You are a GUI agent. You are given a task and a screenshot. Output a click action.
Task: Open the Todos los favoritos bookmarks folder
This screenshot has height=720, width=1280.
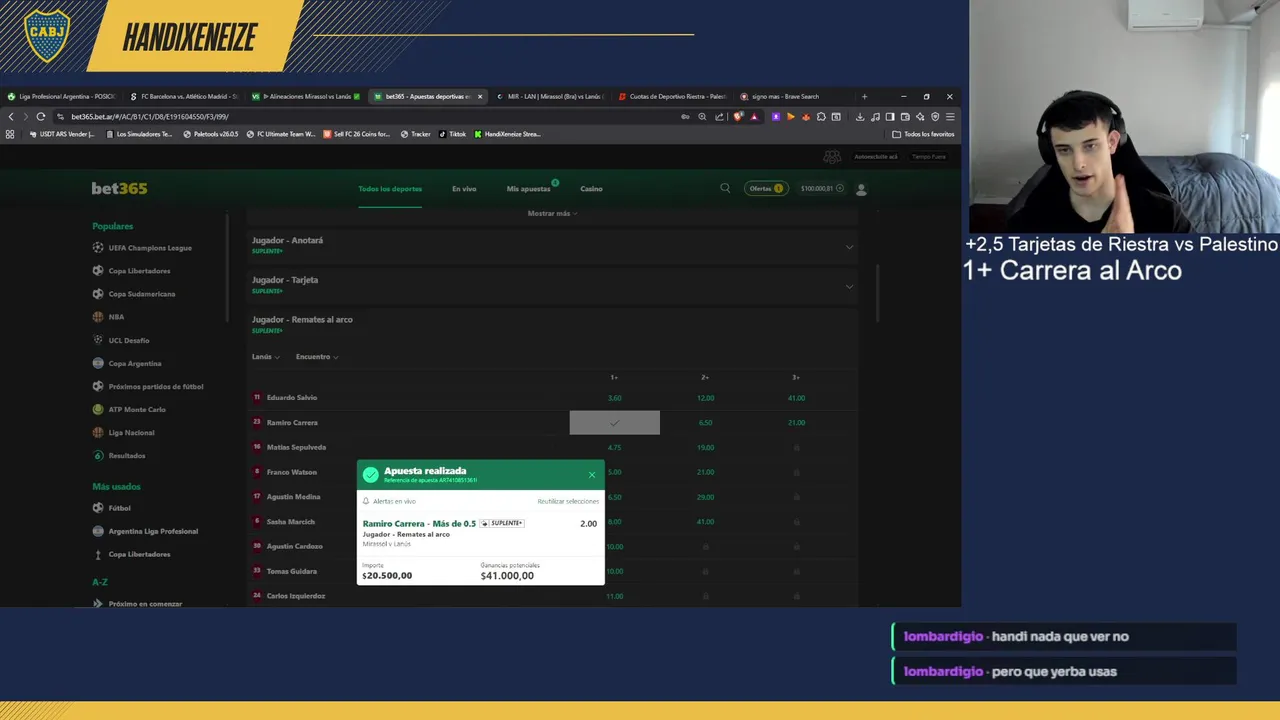tap(923, 134)
